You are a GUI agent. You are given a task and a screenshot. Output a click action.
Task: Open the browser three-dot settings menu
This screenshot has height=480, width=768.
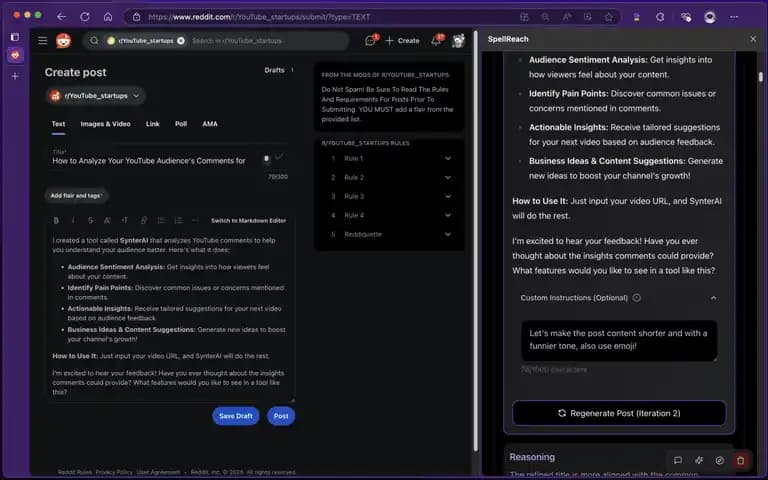click(x=734, y=17)
